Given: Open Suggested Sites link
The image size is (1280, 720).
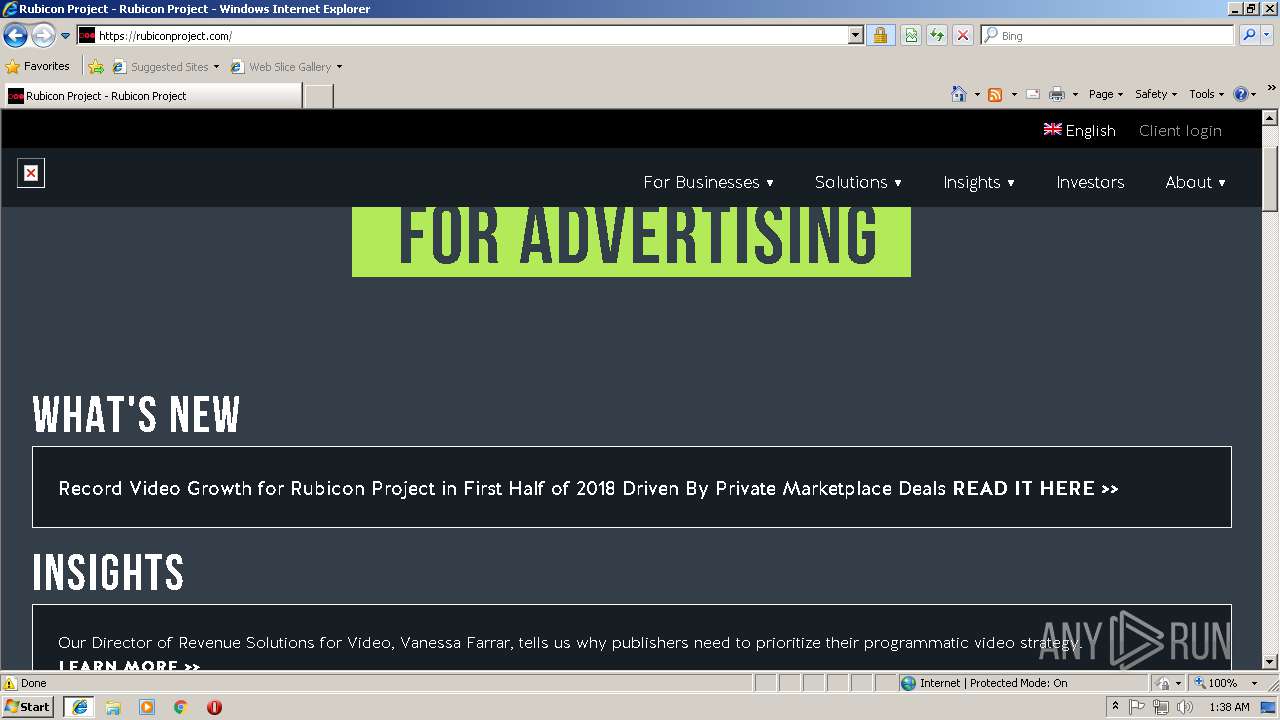Looking at the screenshot, I should coord(165,66).
